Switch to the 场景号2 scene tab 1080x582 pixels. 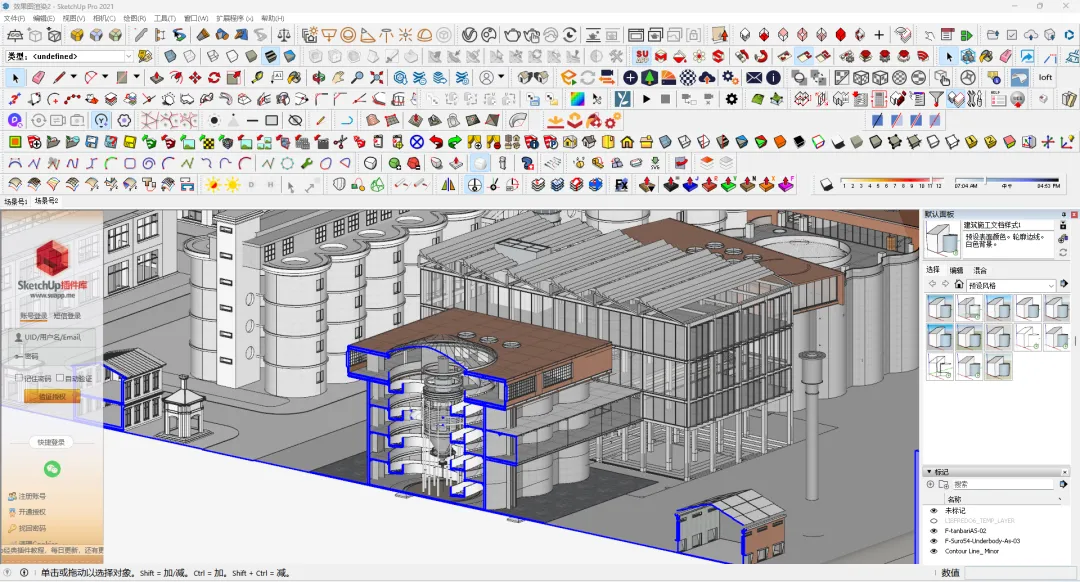point(47,201)
